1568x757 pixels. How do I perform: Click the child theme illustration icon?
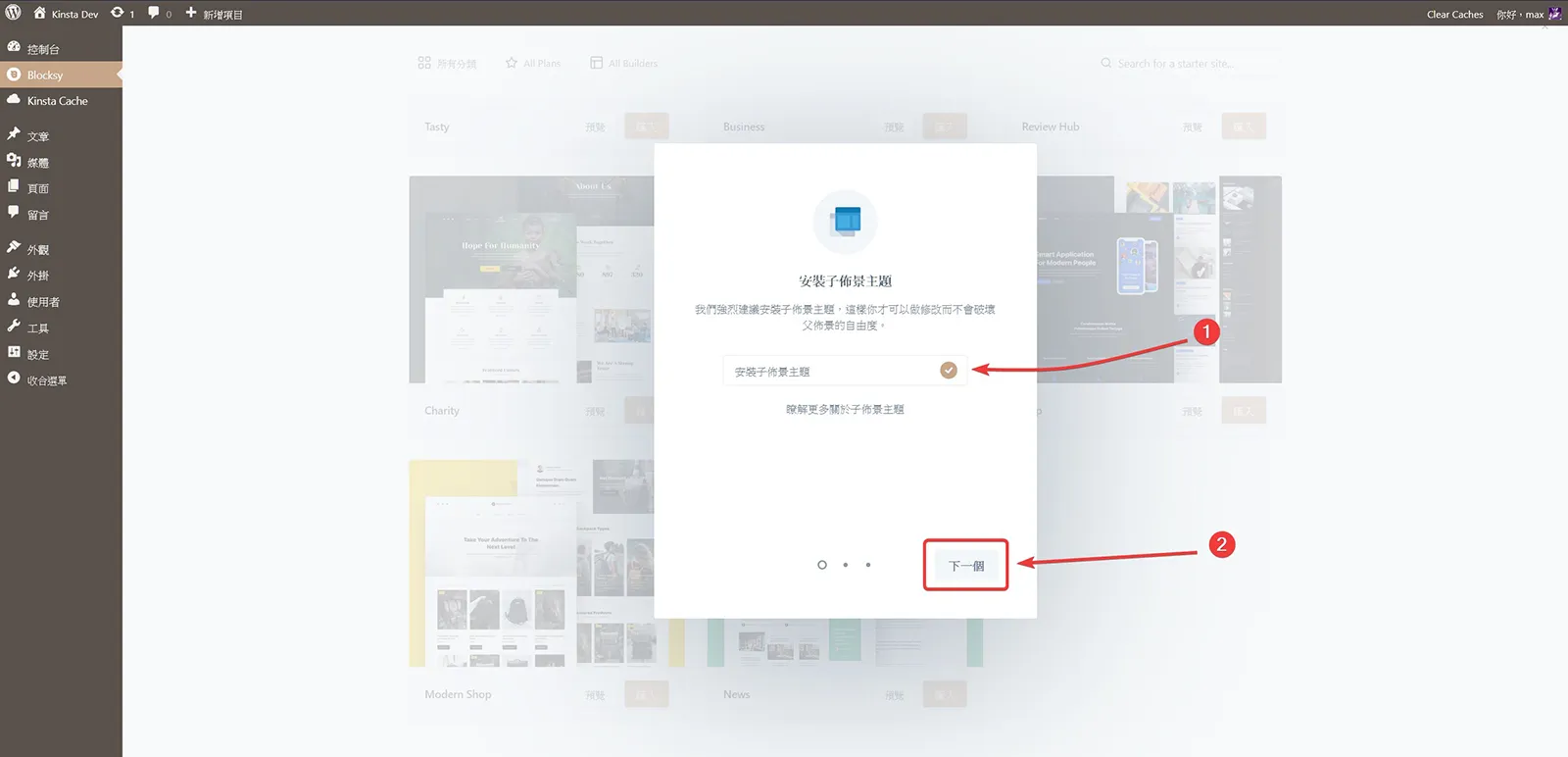846,221
